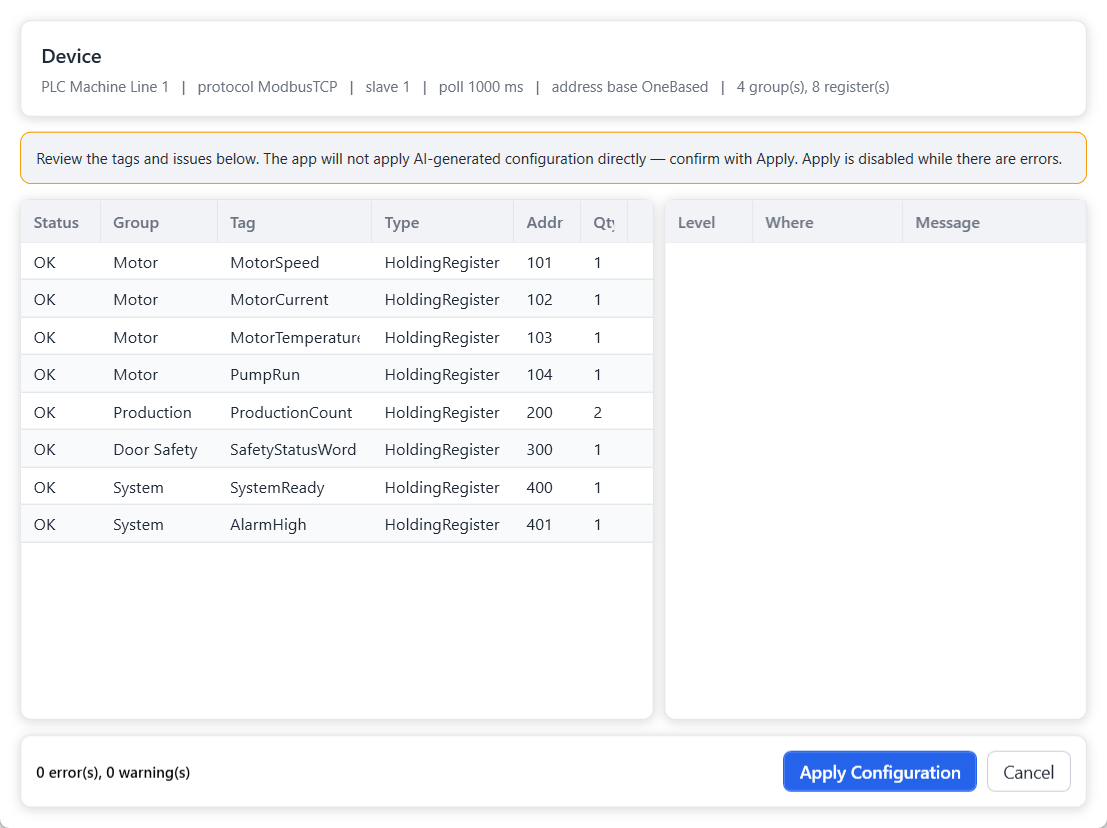This screenshot has height=828, width=1107.
Task: Click address 103 cell
Action: 547,337
